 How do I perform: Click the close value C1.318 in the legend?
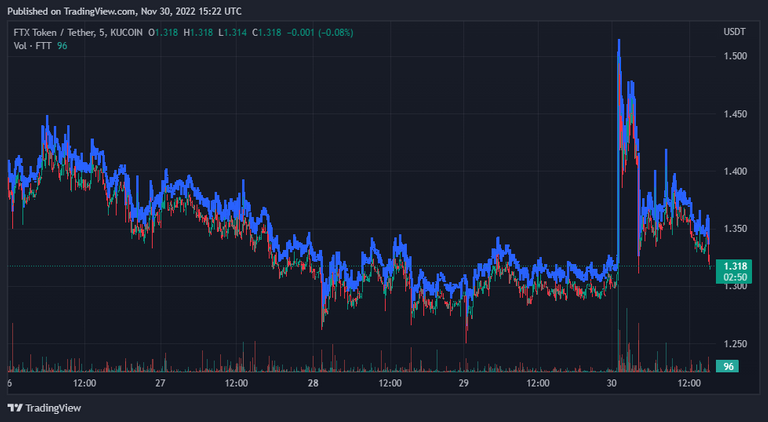[266, 33]
